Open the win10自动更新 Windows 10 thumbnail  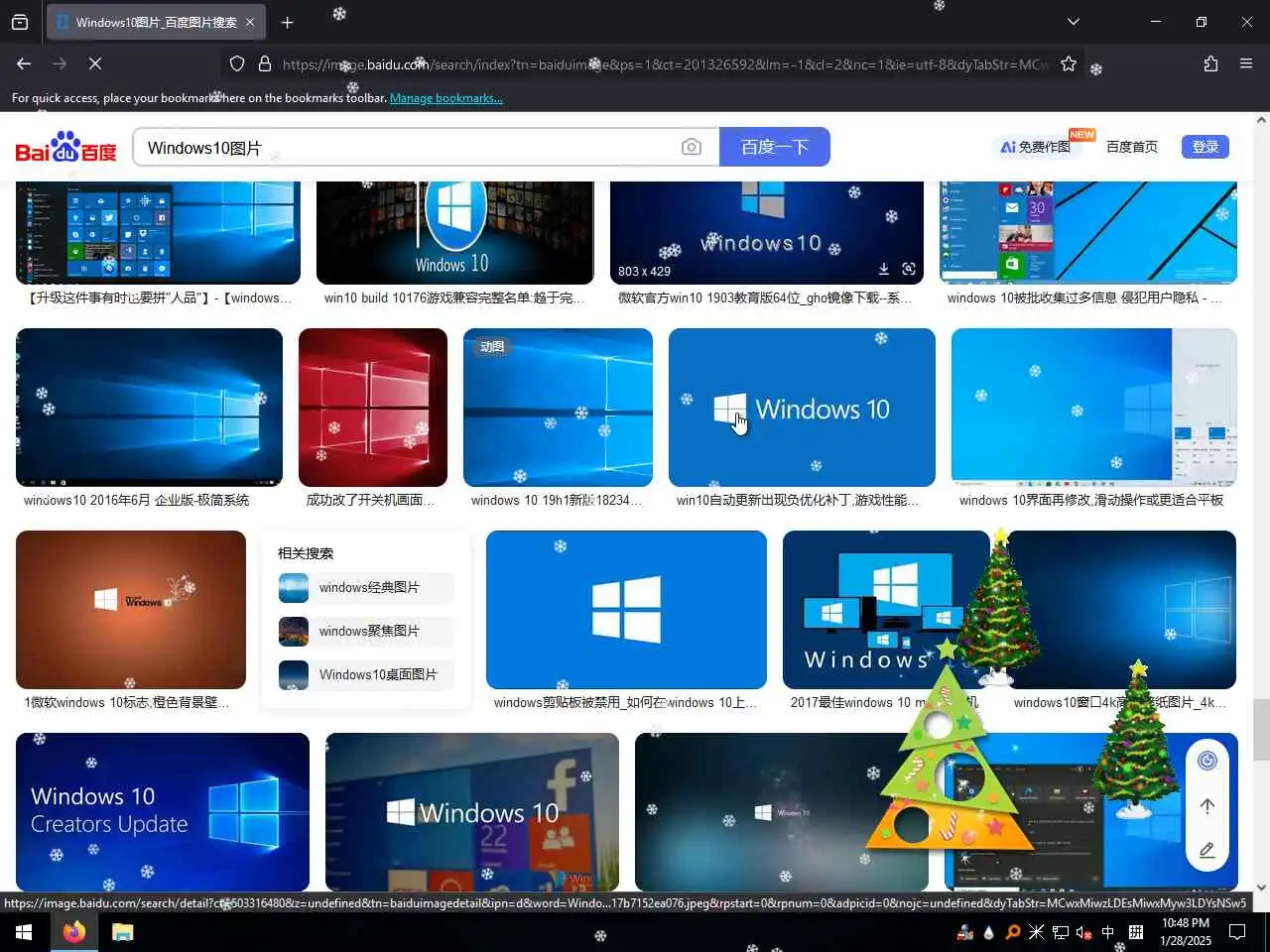802,408
